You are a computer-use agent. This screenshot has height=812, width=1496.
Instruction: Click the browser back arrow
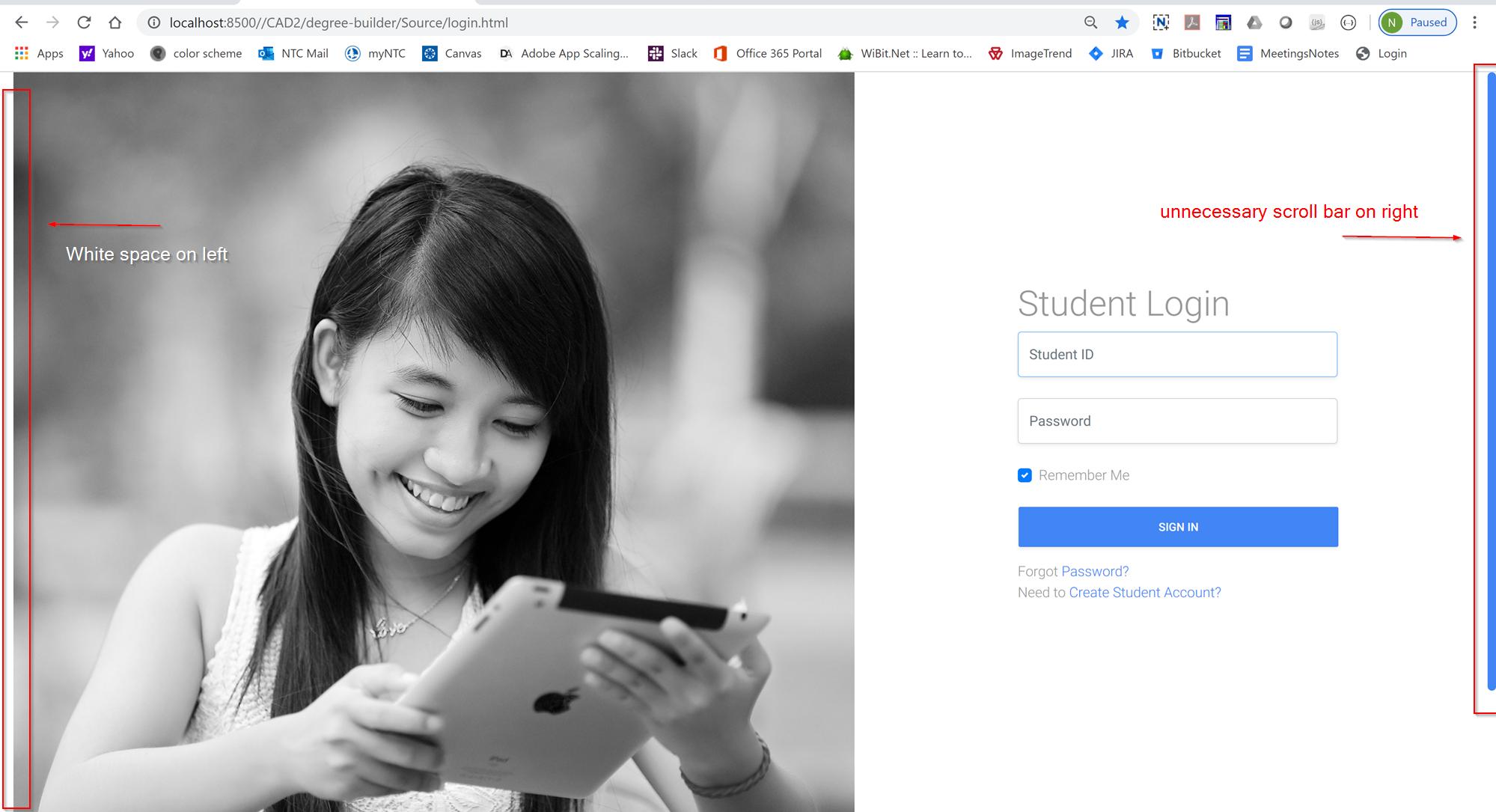22,22
